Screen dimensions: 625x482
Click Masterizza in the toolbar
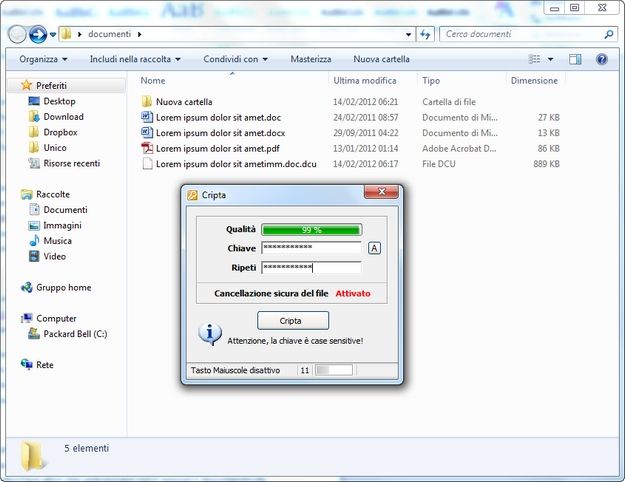(310, 59)
